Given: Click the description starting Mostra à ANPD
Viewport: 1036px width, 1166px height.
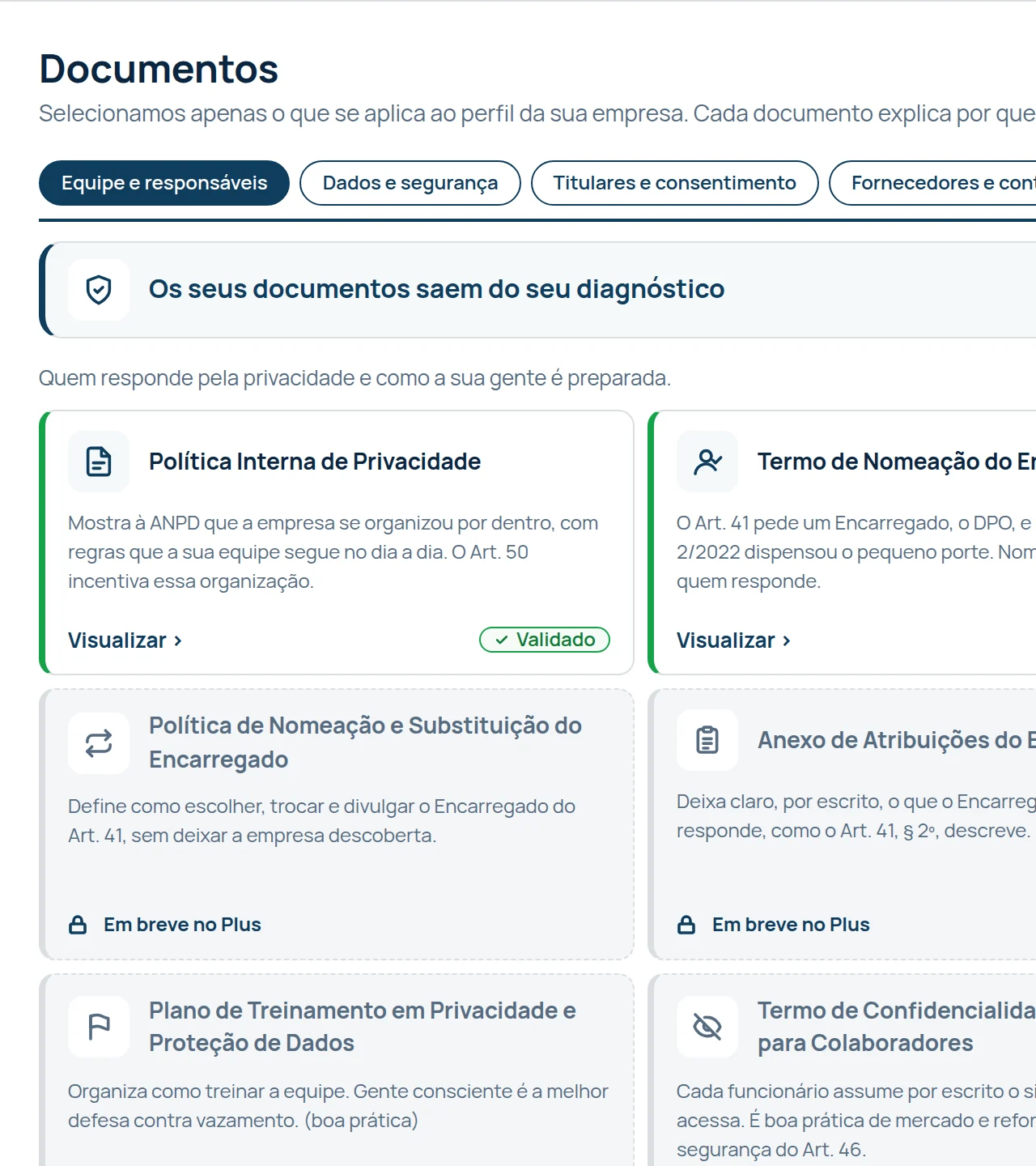Looking at the screenshot, I should (x=333, y=552).
